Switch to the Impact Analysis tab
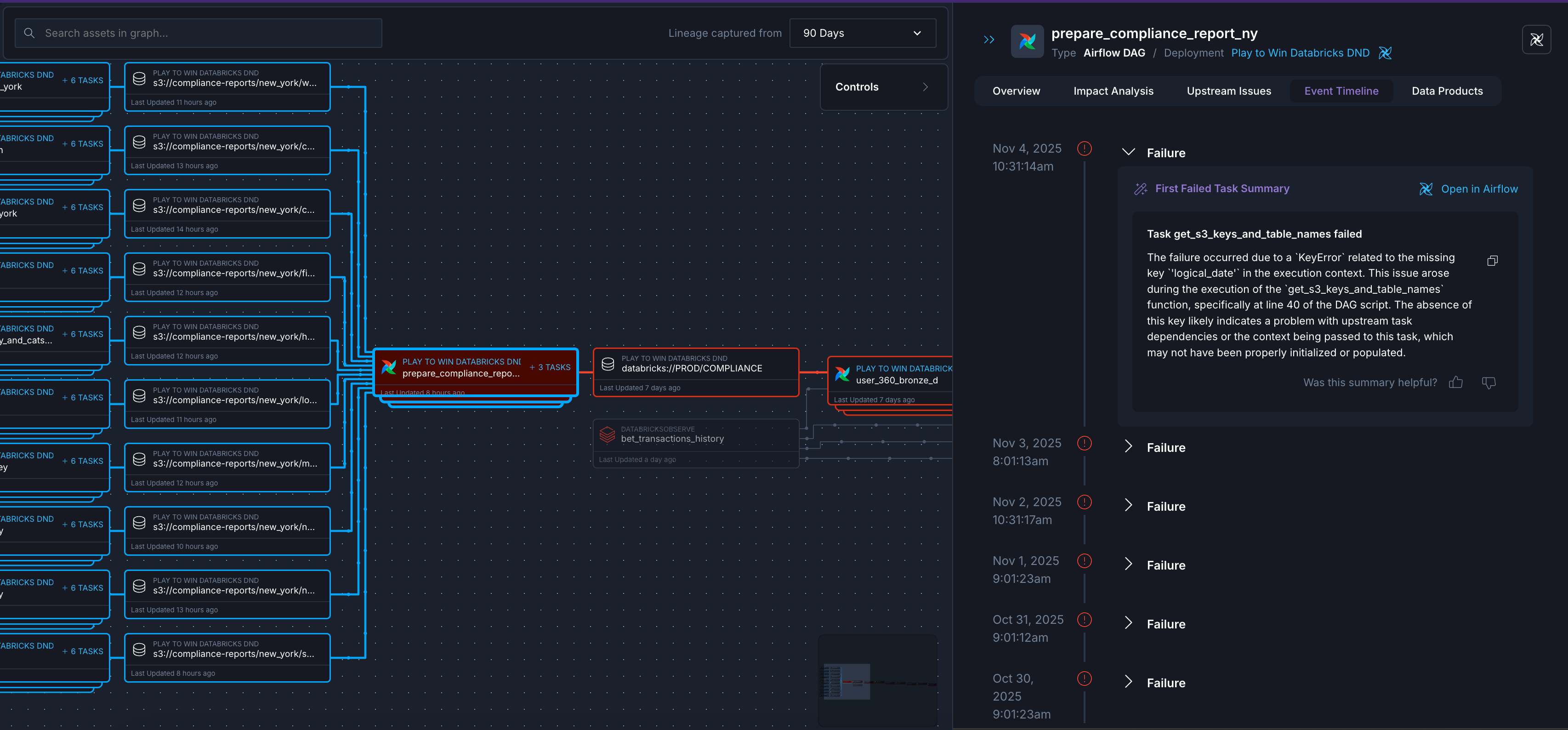The width and height of the screenshot is (1568, 730). 1114,91
